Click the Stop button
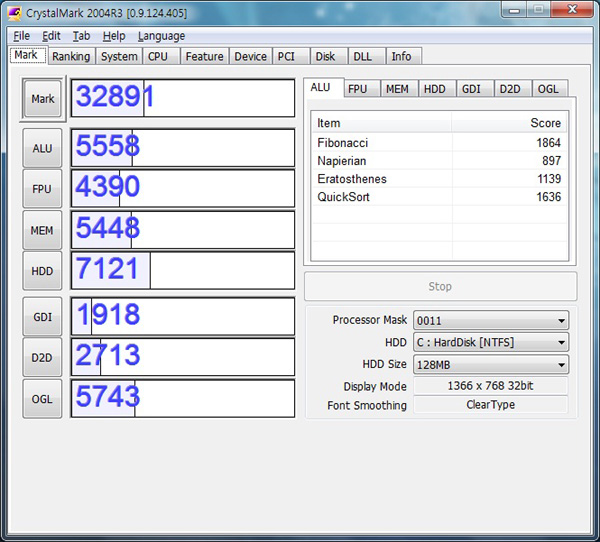600x542 pixels. point(440,286)
